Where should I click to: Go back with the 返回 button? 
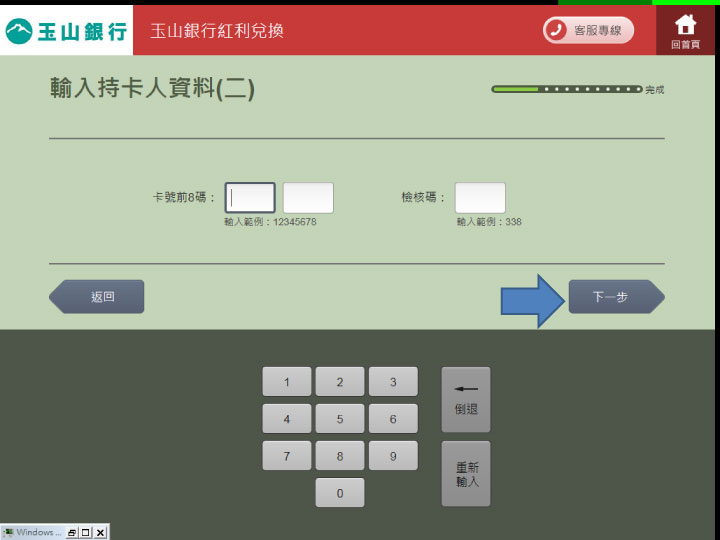click(96, 297)
